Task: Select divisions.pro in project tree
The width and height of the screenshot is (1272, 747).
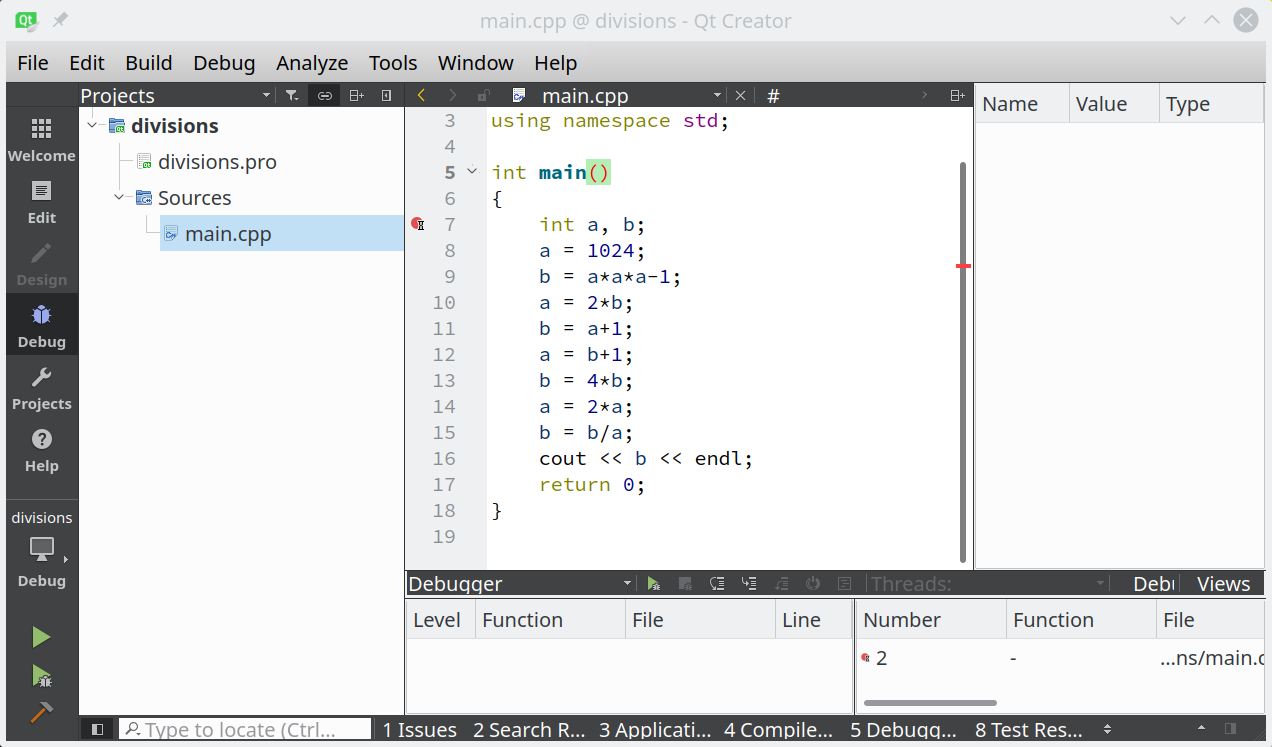Action: tap(217, 162)
